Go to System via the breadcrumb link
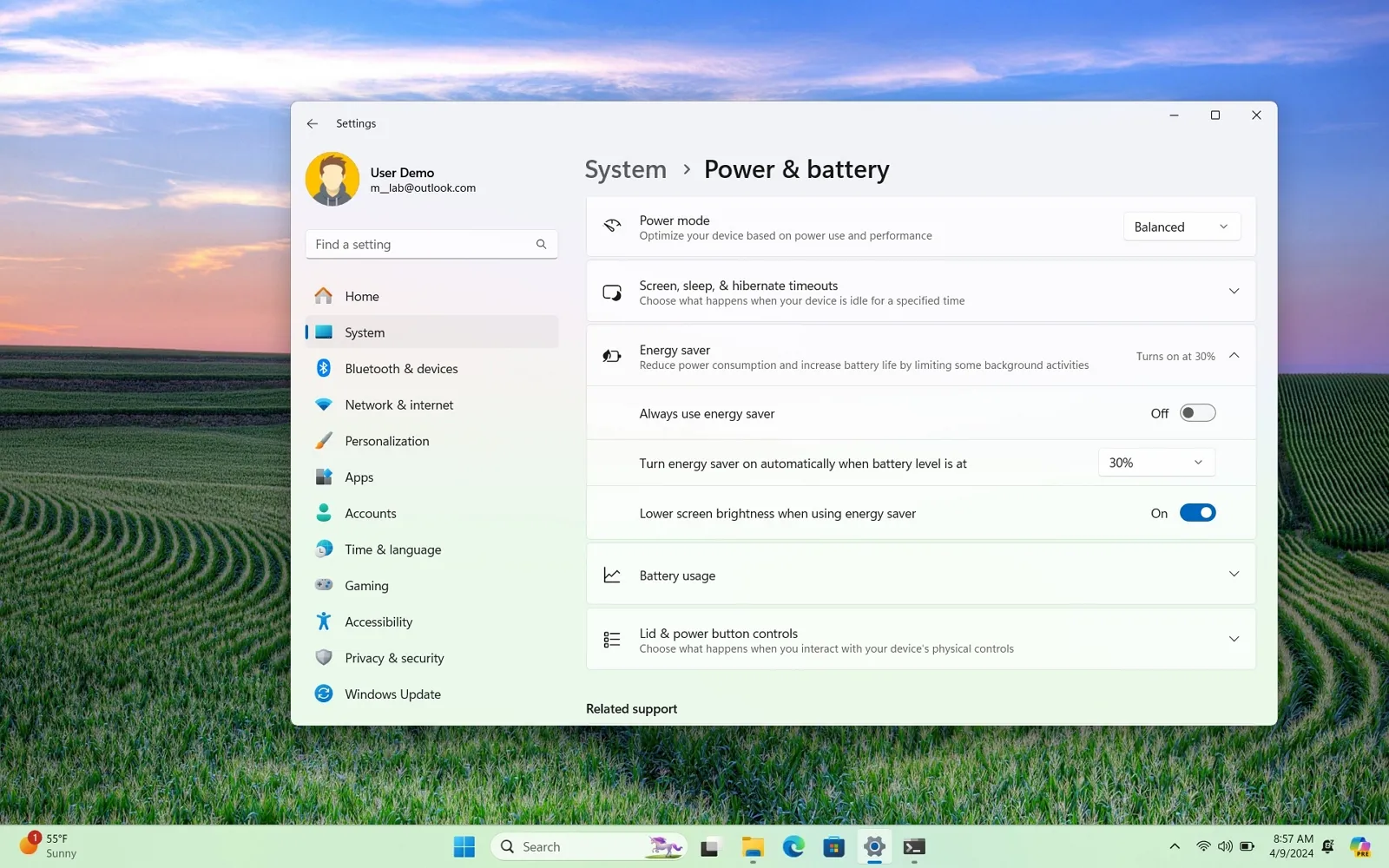Viewport: 1389px width, 868px height. (x=625, y=169)
